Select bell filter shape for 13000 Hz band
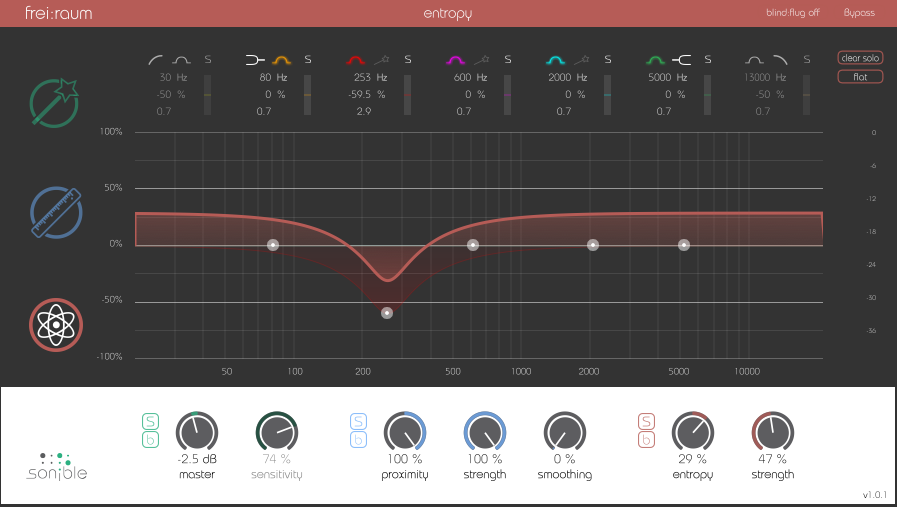Image resolution: width=897 pixels, height=507 pixels. pos(755,60)
